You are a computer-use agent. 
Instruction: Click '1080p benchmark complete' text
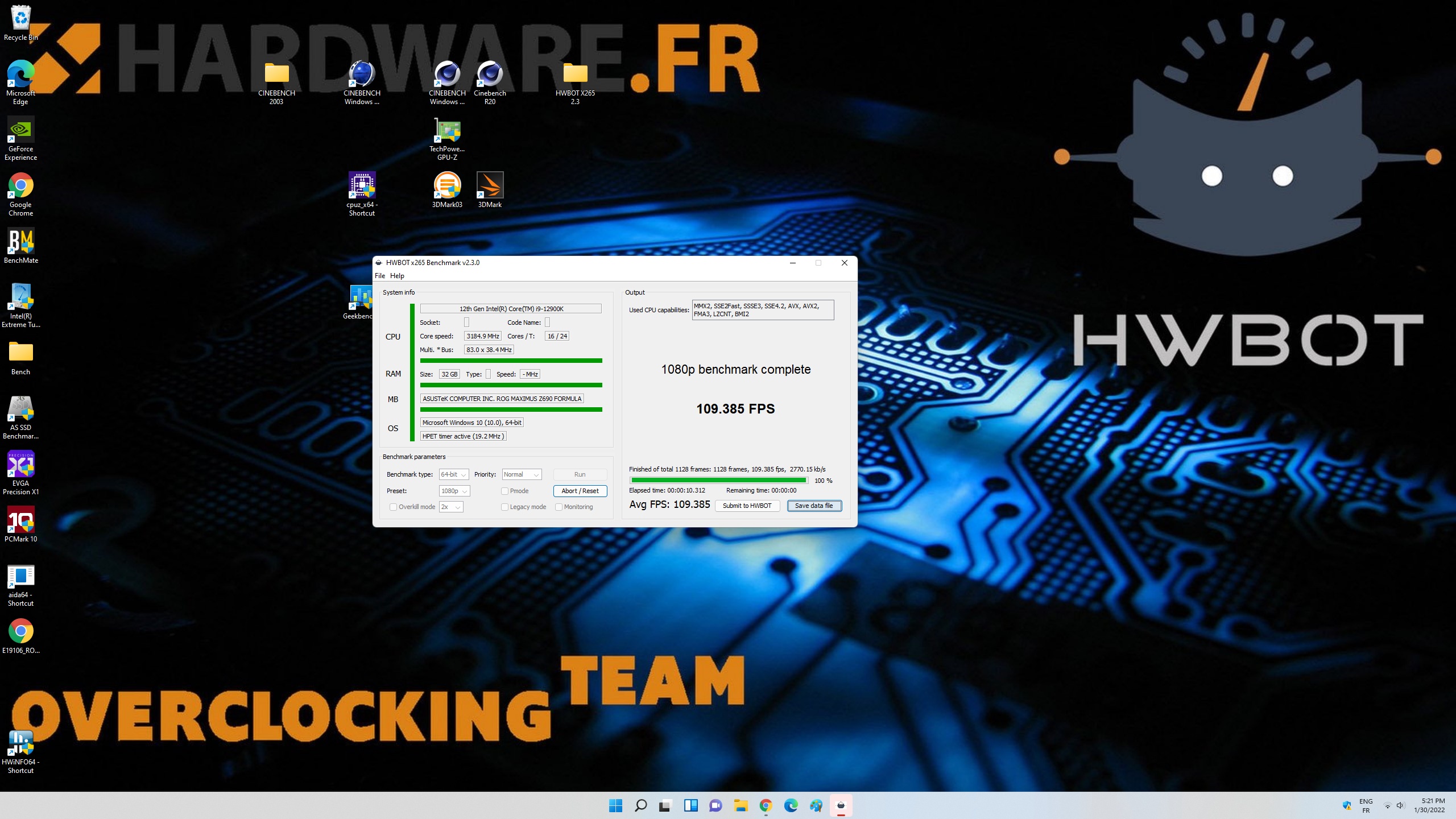735,370
